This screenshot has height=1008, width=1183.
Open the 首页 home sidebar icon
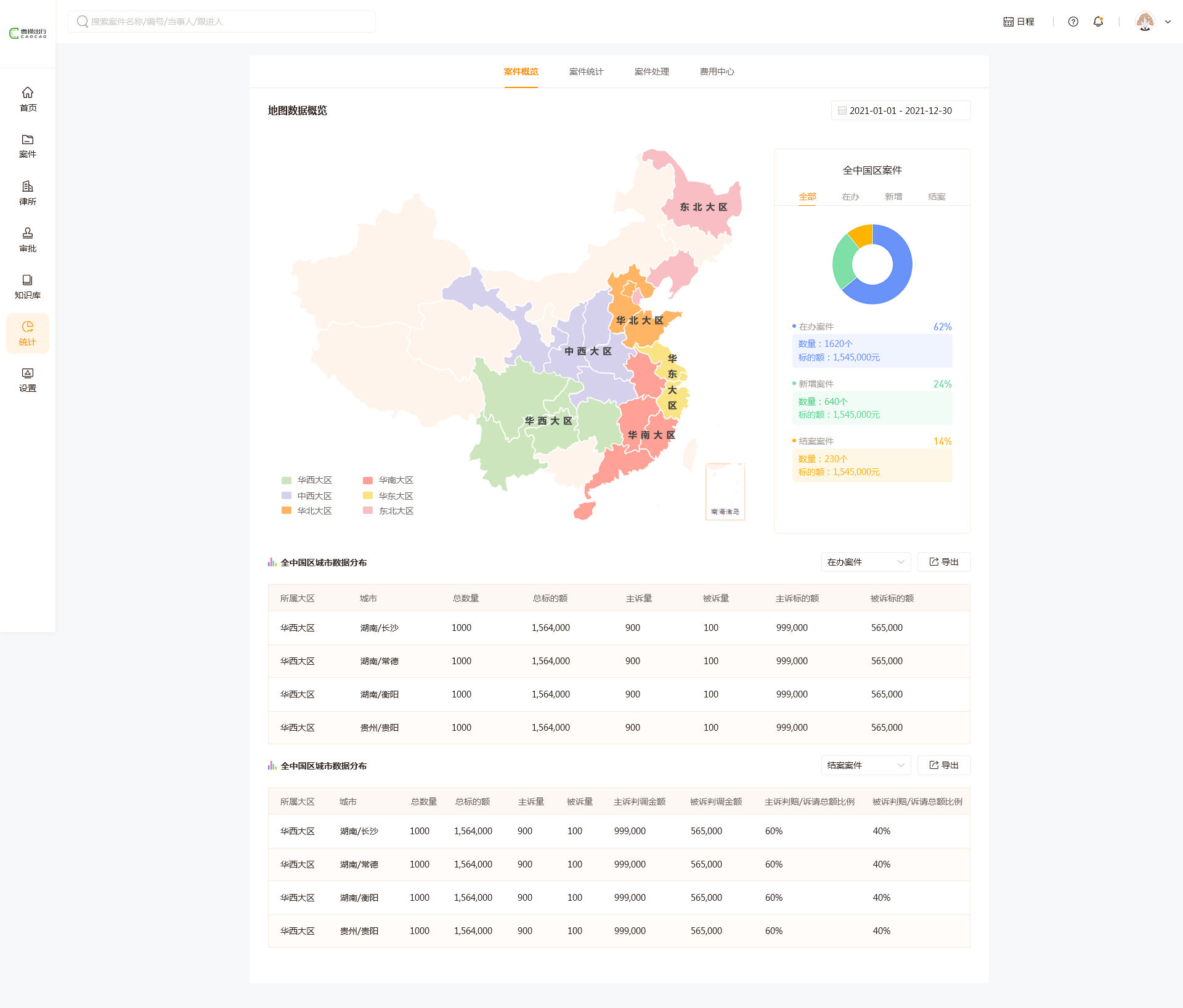point(28,99)
